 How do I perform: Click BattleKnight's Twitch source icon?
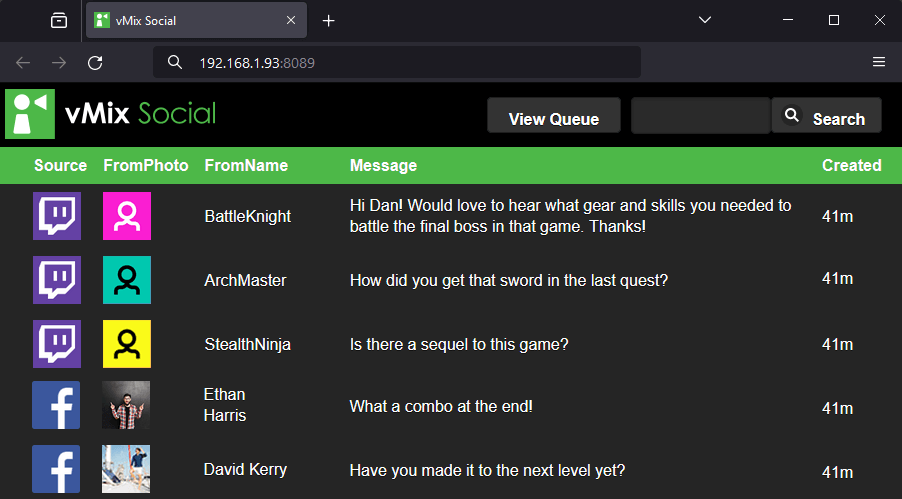pyautogui.click(x=57, y=216)
